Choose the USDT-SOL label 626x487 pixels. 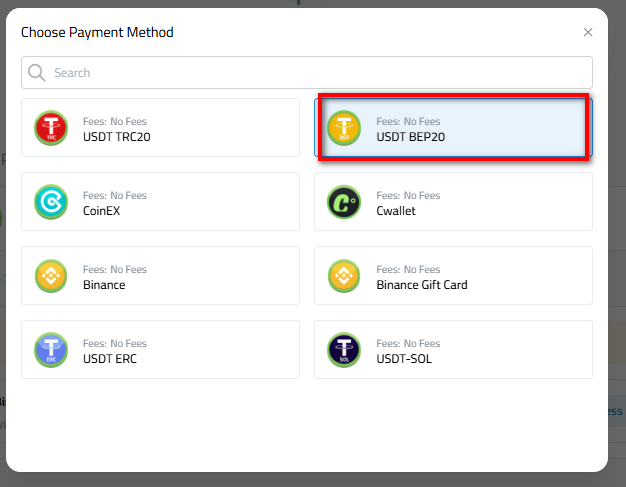(404, 359)
